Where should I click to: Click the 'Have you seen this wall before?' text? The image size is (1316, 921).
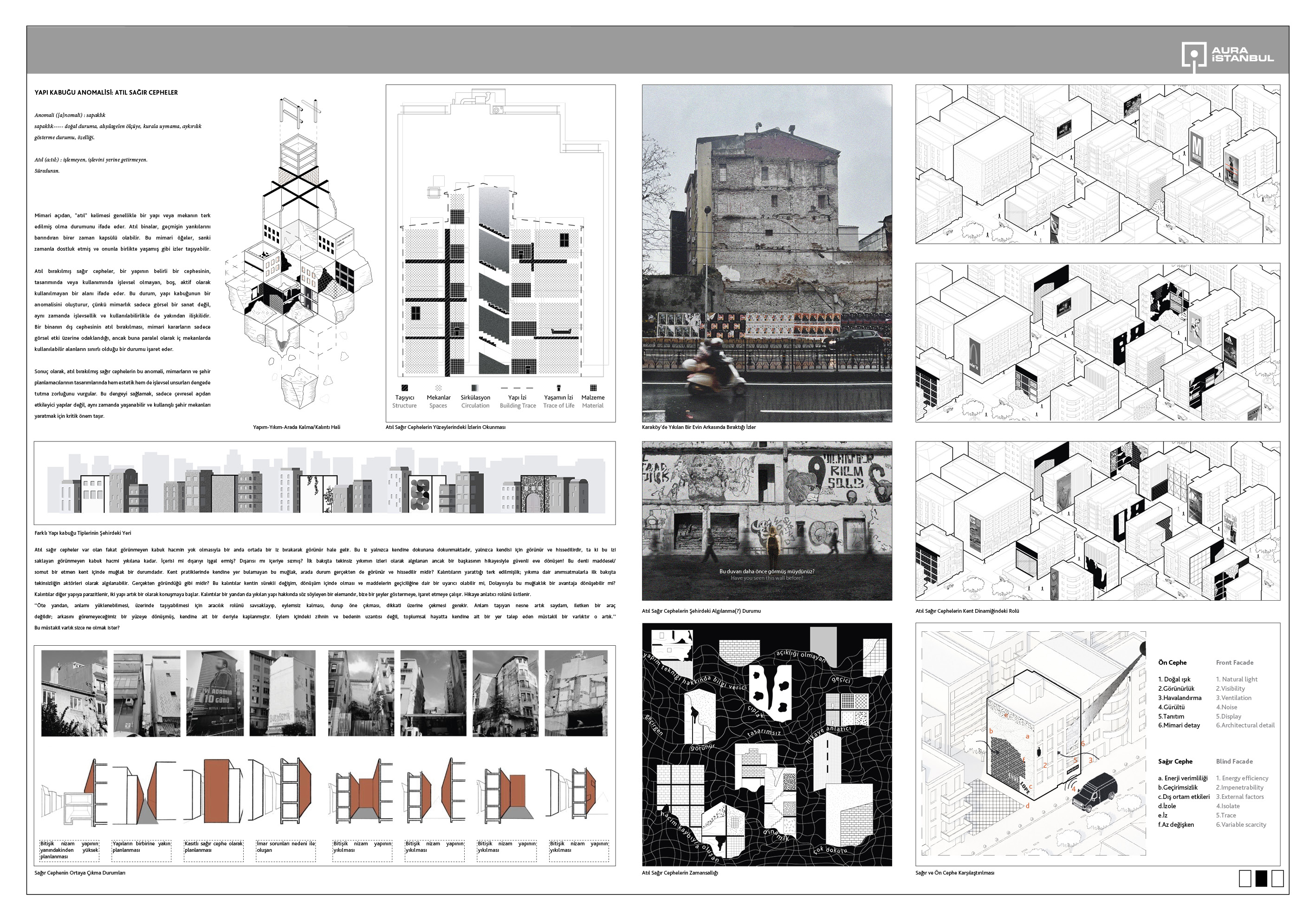(766, 577)
